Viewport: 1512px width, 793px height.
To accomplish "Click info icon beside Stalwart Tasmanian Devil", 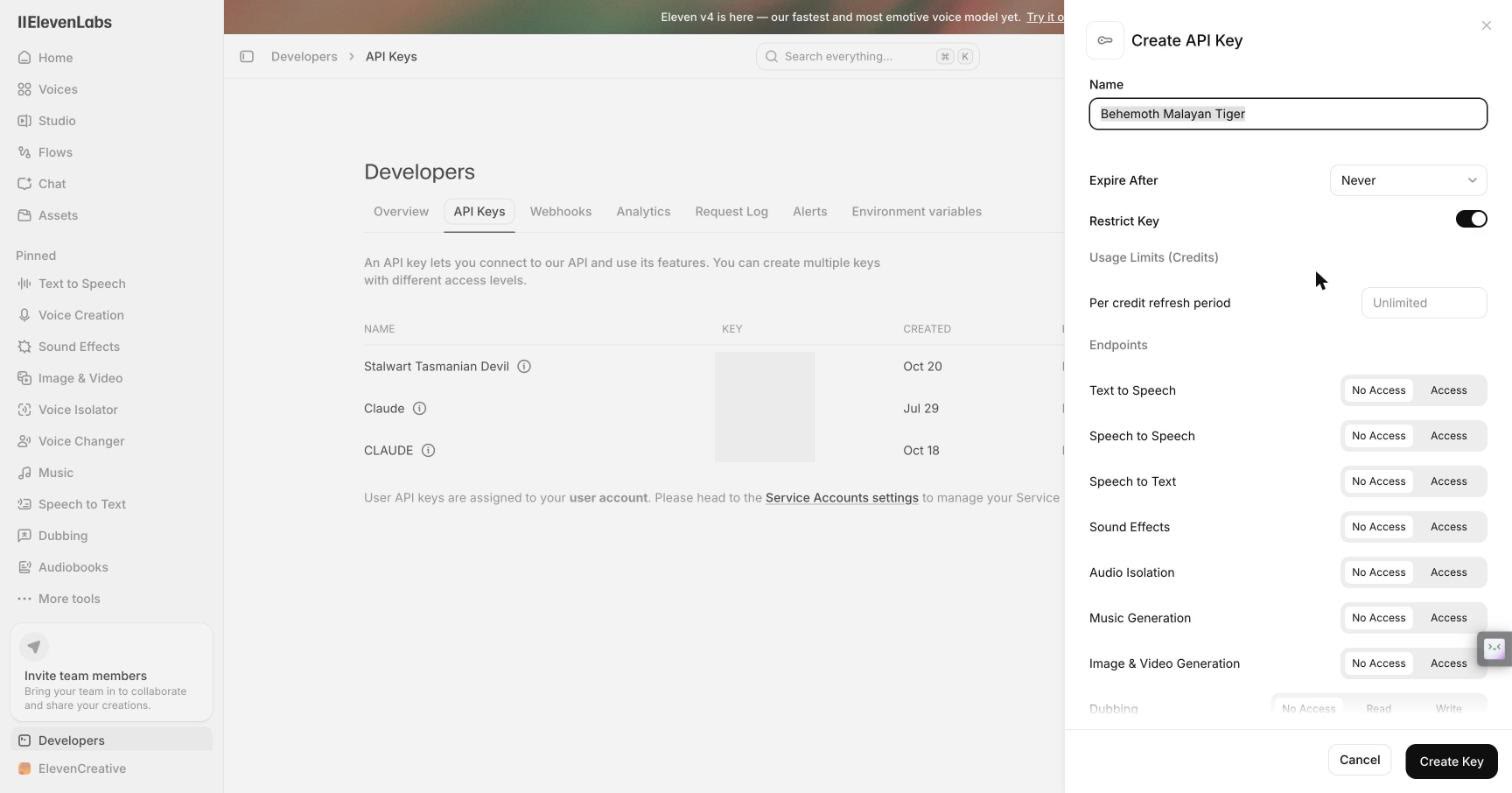I will click(524, 366).
